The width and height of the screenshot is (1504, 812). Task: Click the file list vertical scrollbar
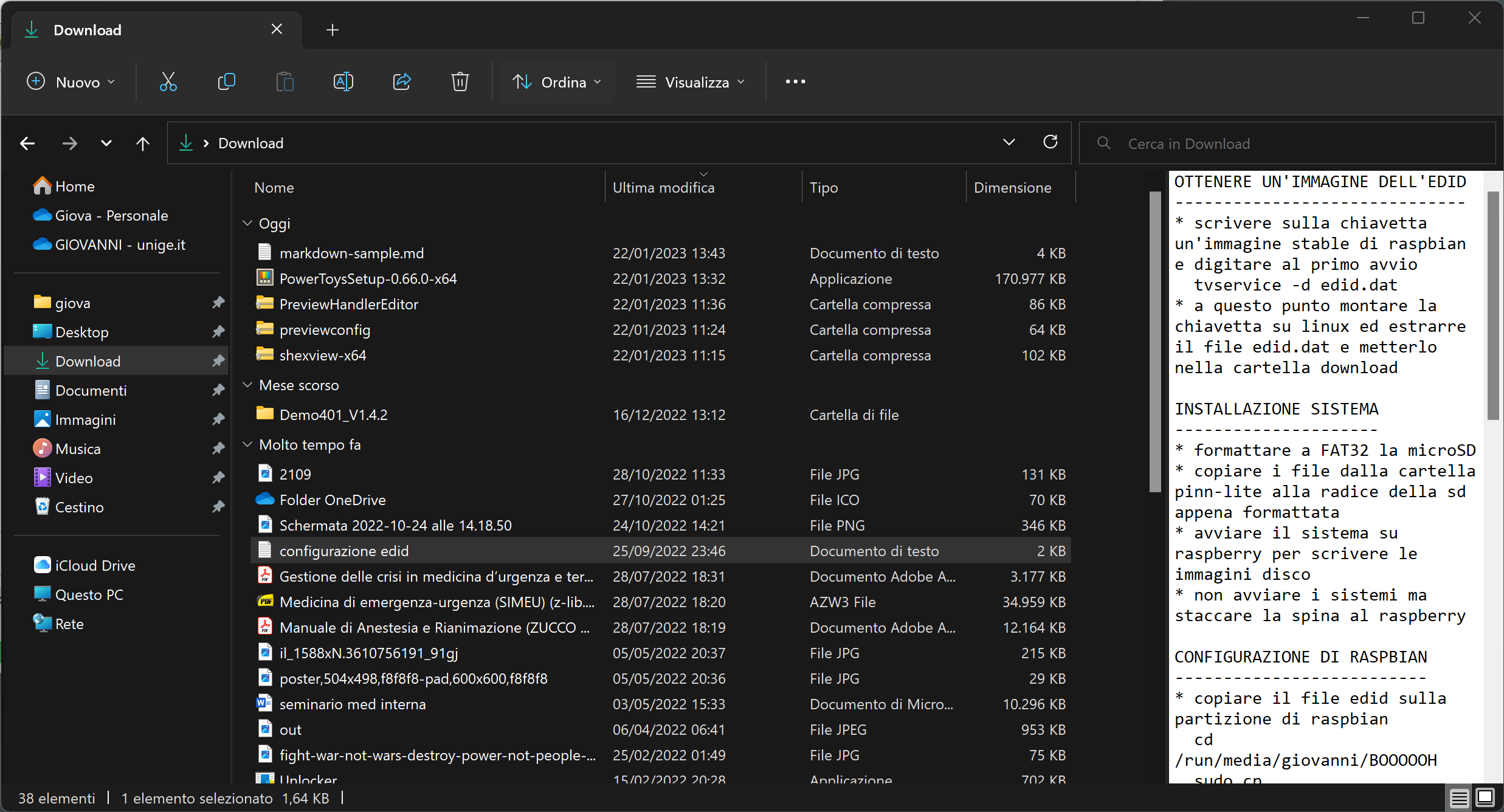[x=1154, y=340]
